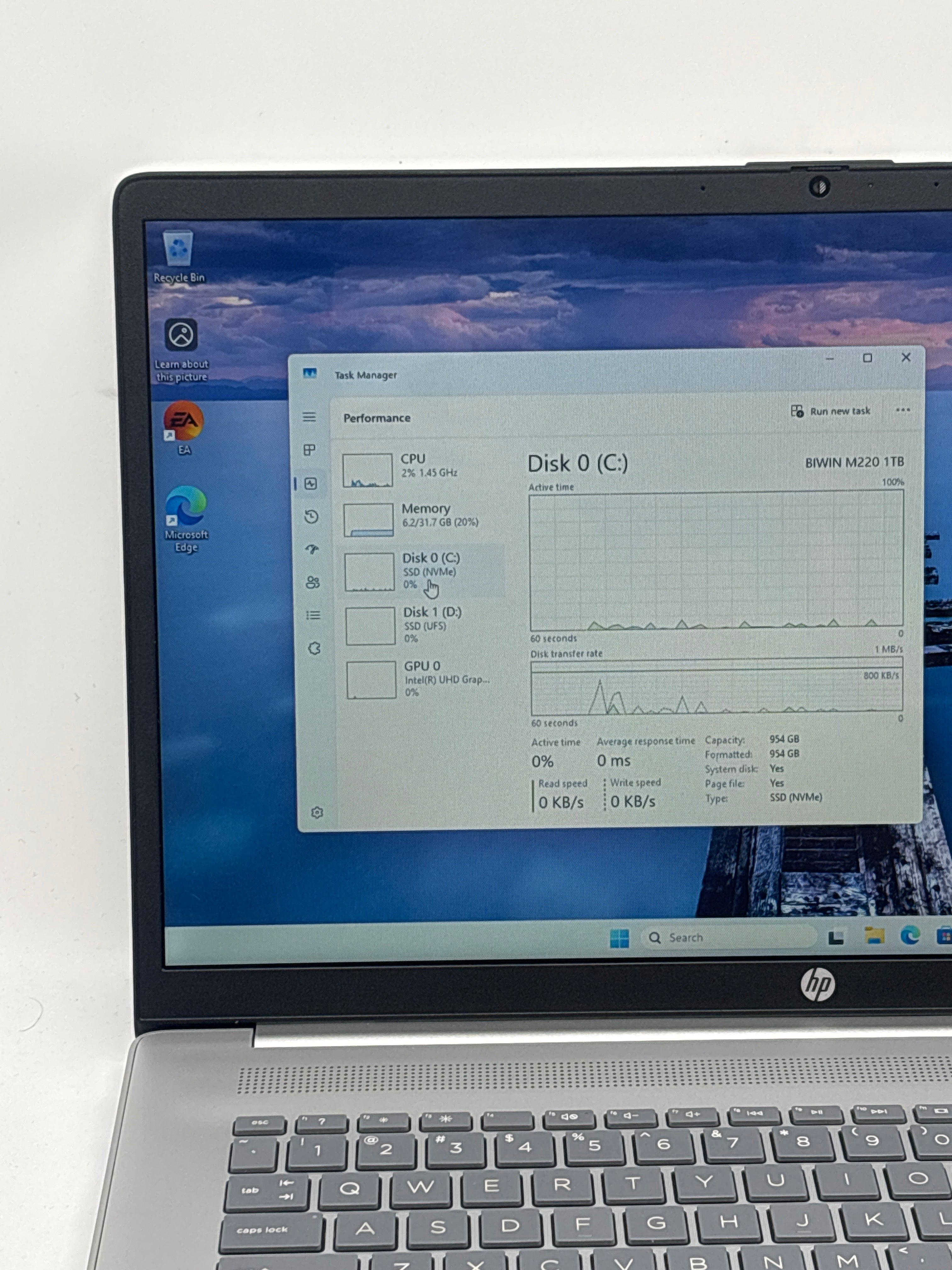Click the Disk 0 (C:) heading text

click(577, 463)
